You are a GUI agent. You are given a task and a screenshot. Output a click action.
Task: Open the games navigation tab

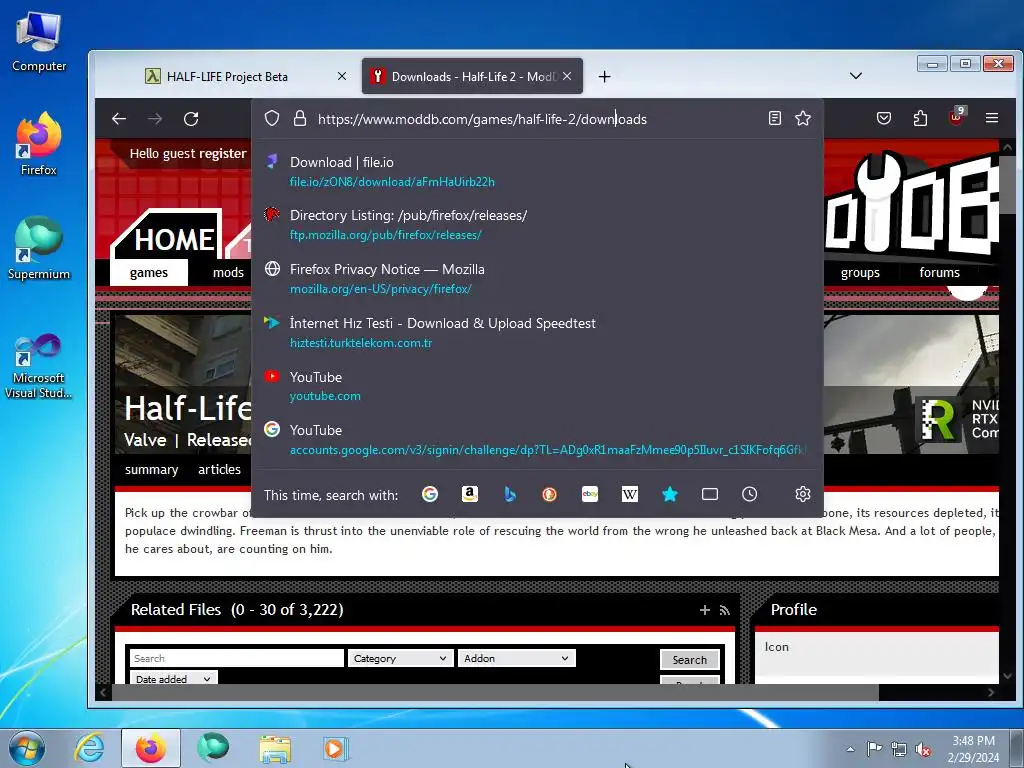pos(149,272)
